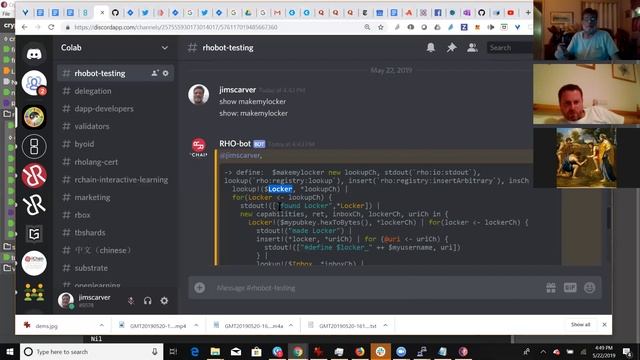Screen dimensions: 640x360
Task: Open the white R on black server icon
Action: (x=34, y=204)
